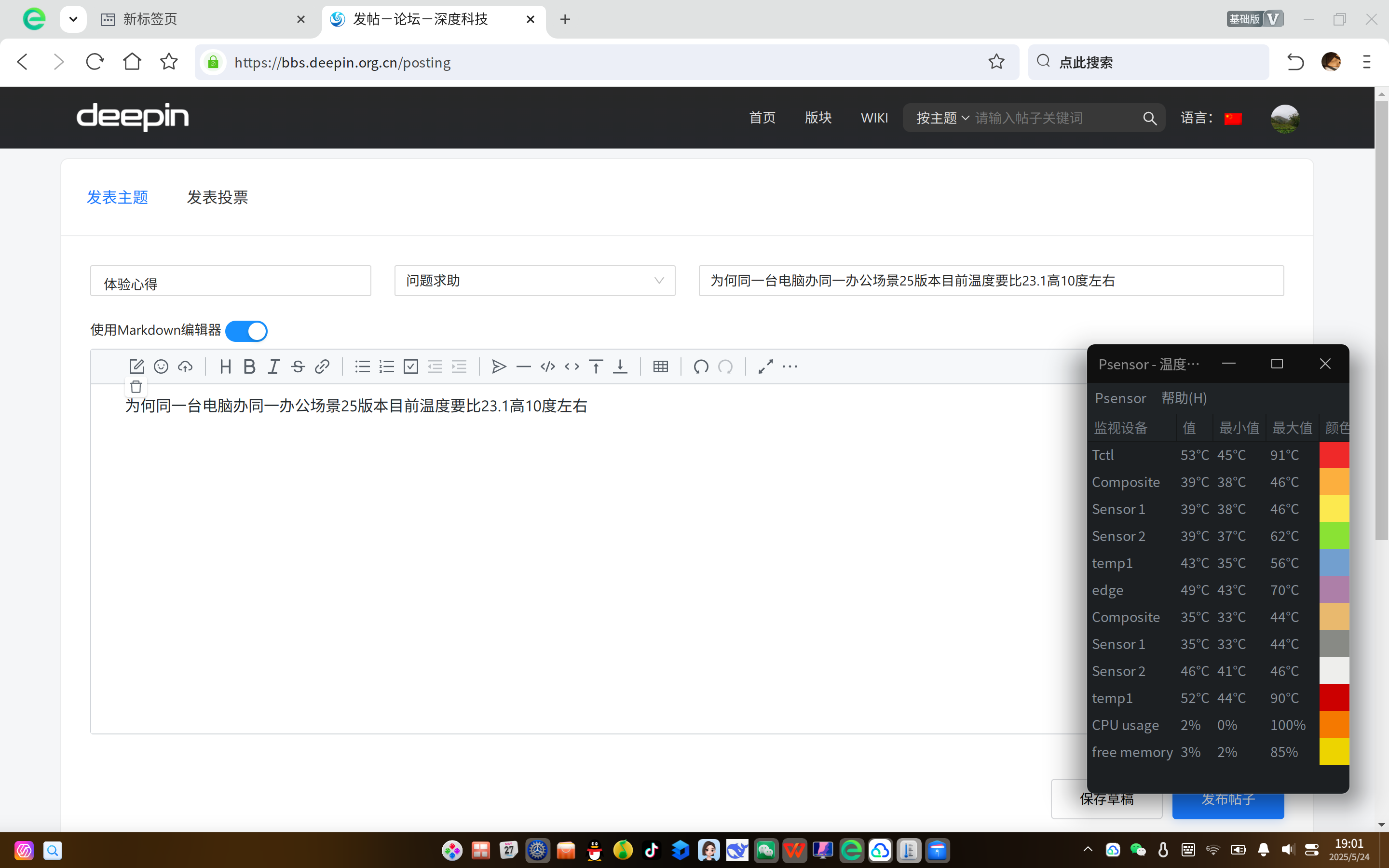
Task: Open the browser tab list dropdown arrow
Action: click(73, 19)
